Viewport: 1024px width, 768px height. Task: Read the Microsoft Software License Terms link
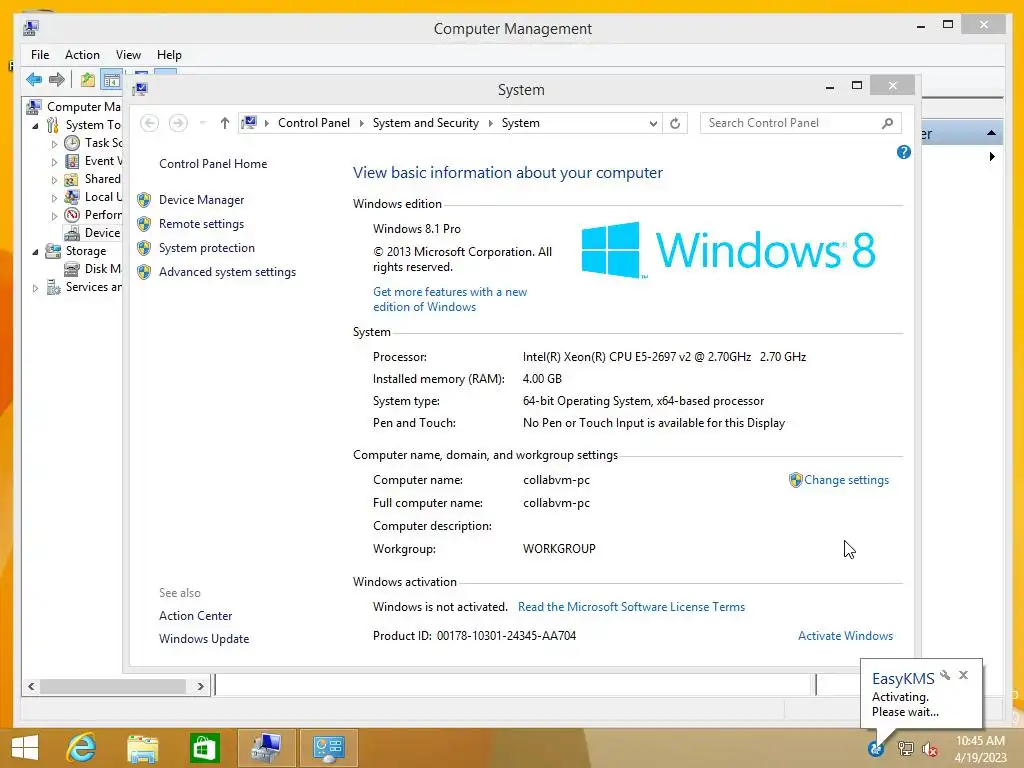coord(632,607)
